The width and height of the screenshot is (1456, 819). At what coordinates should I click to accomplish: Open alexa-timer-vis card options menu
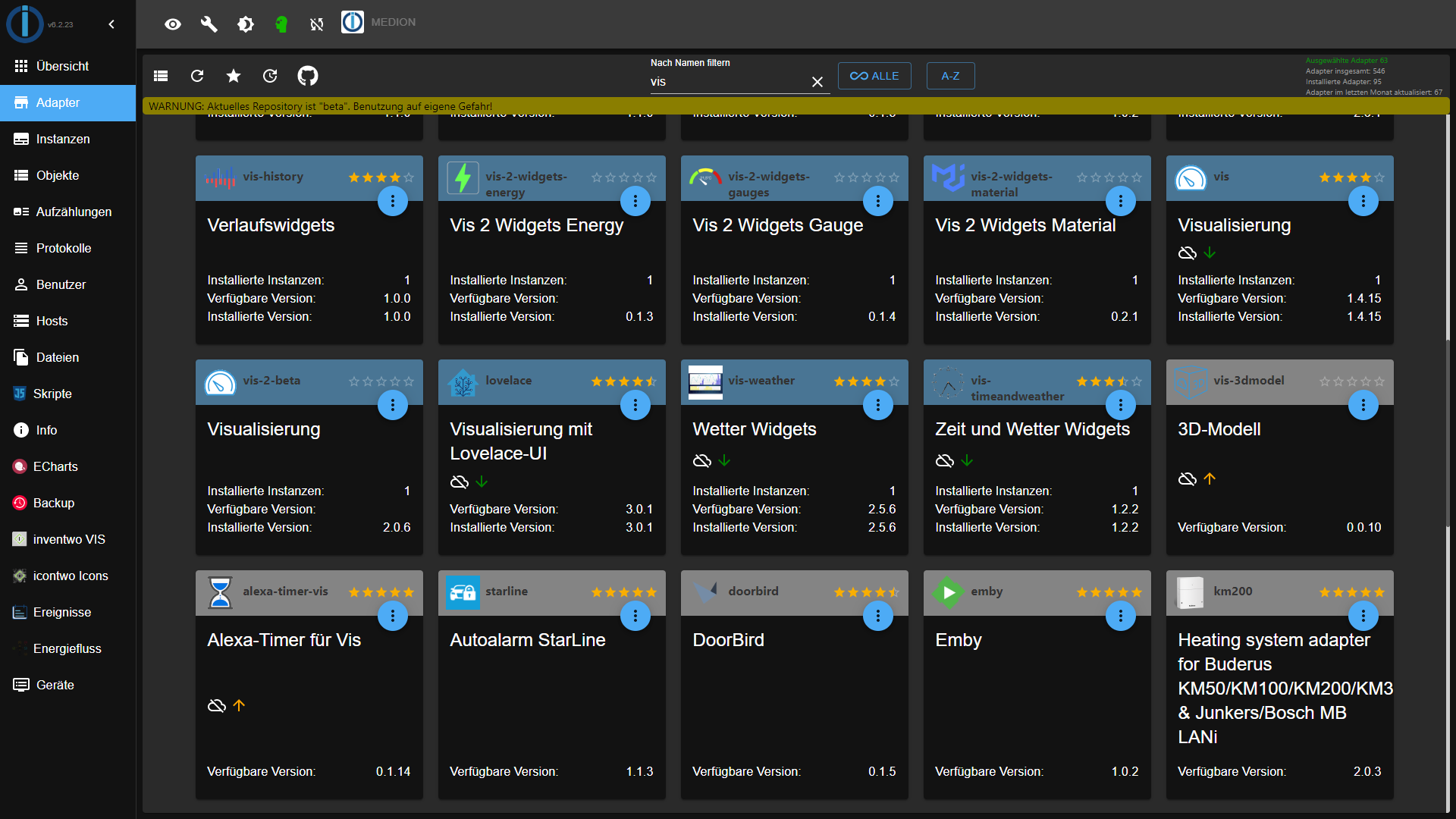coord(393,616)
